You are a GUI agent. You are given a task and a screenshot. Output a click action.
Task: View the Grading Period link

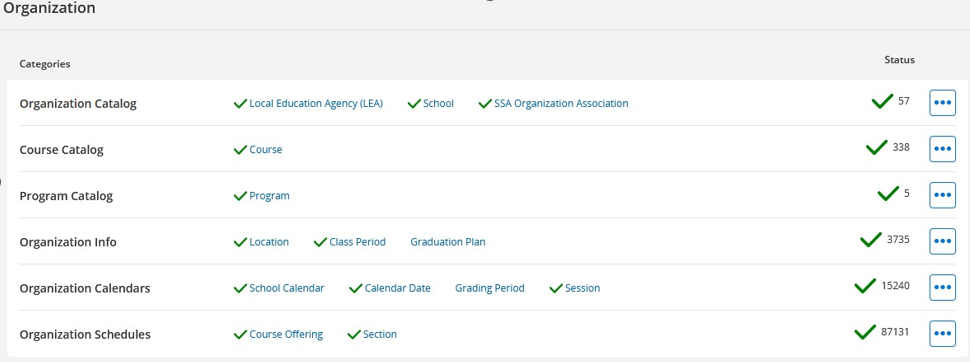(x=490, y=288)
